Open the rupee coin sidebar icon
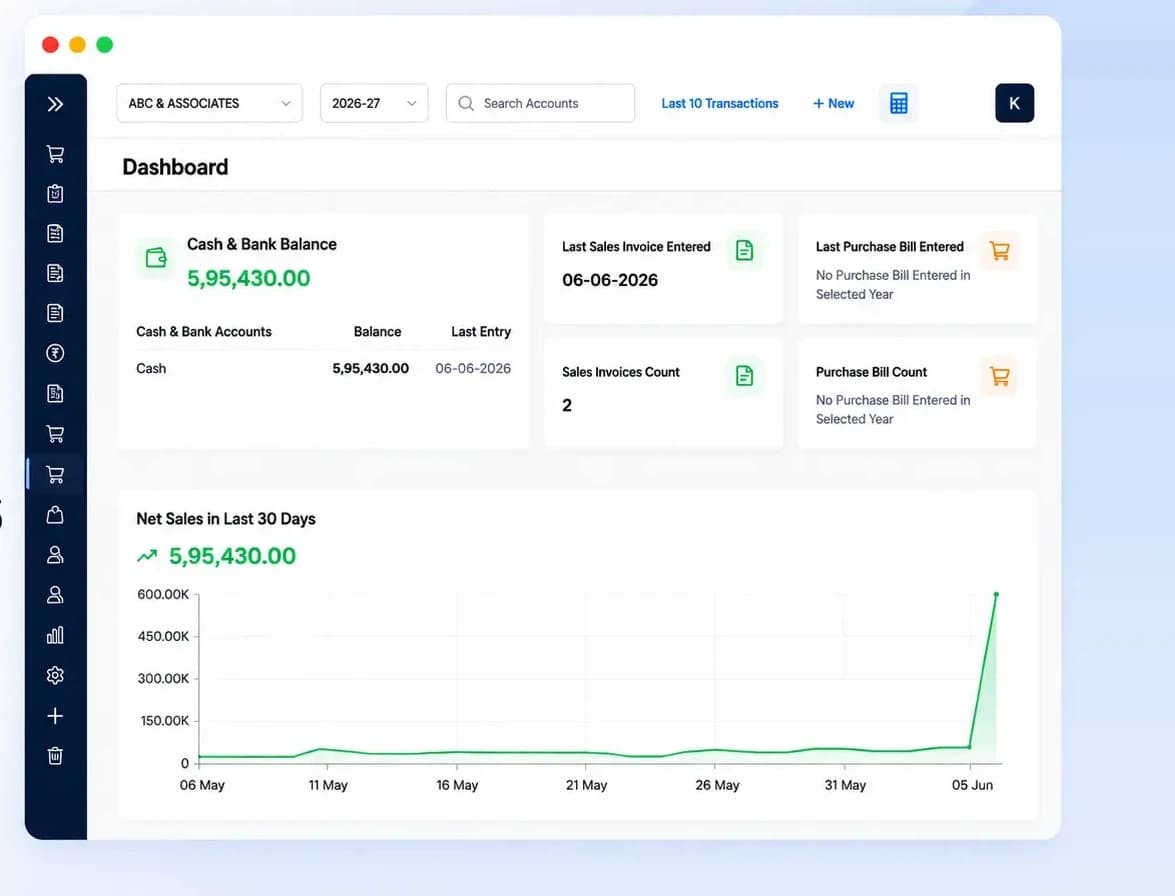Viewport: 1175px width, 896px height. pyautogui.click(x=55, y=353)
